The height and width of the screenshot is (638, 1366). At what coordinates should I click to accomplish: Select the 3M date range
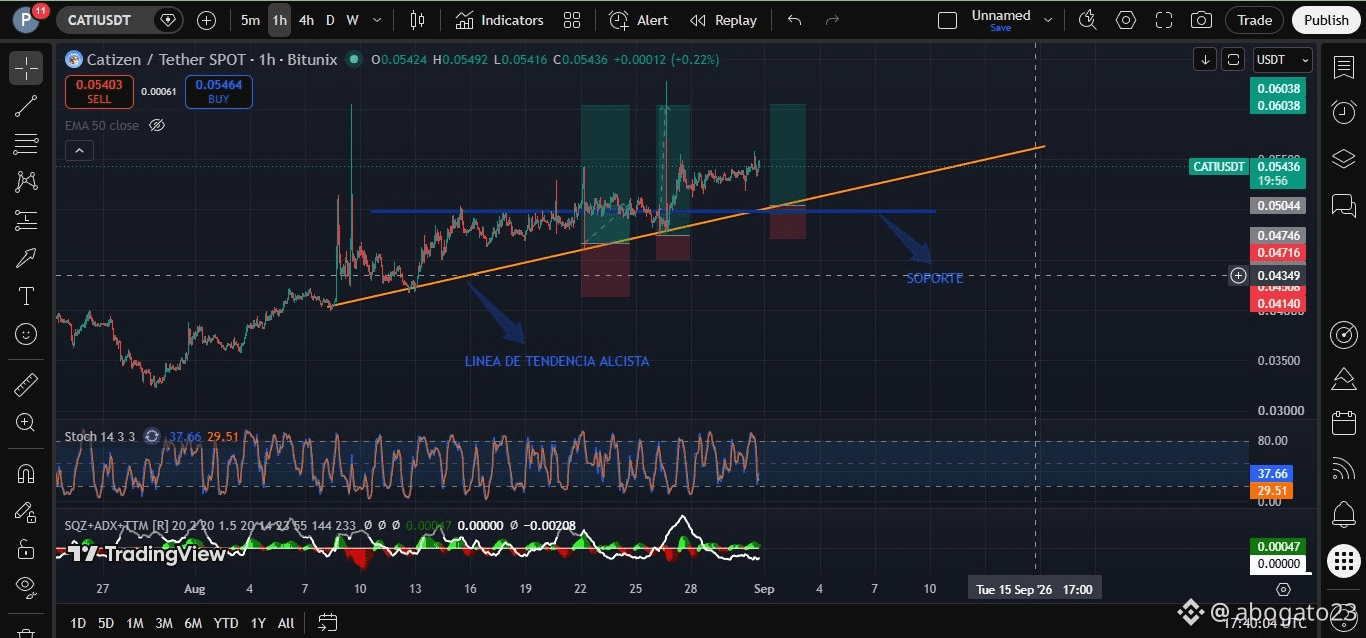[x=163, y=623]
